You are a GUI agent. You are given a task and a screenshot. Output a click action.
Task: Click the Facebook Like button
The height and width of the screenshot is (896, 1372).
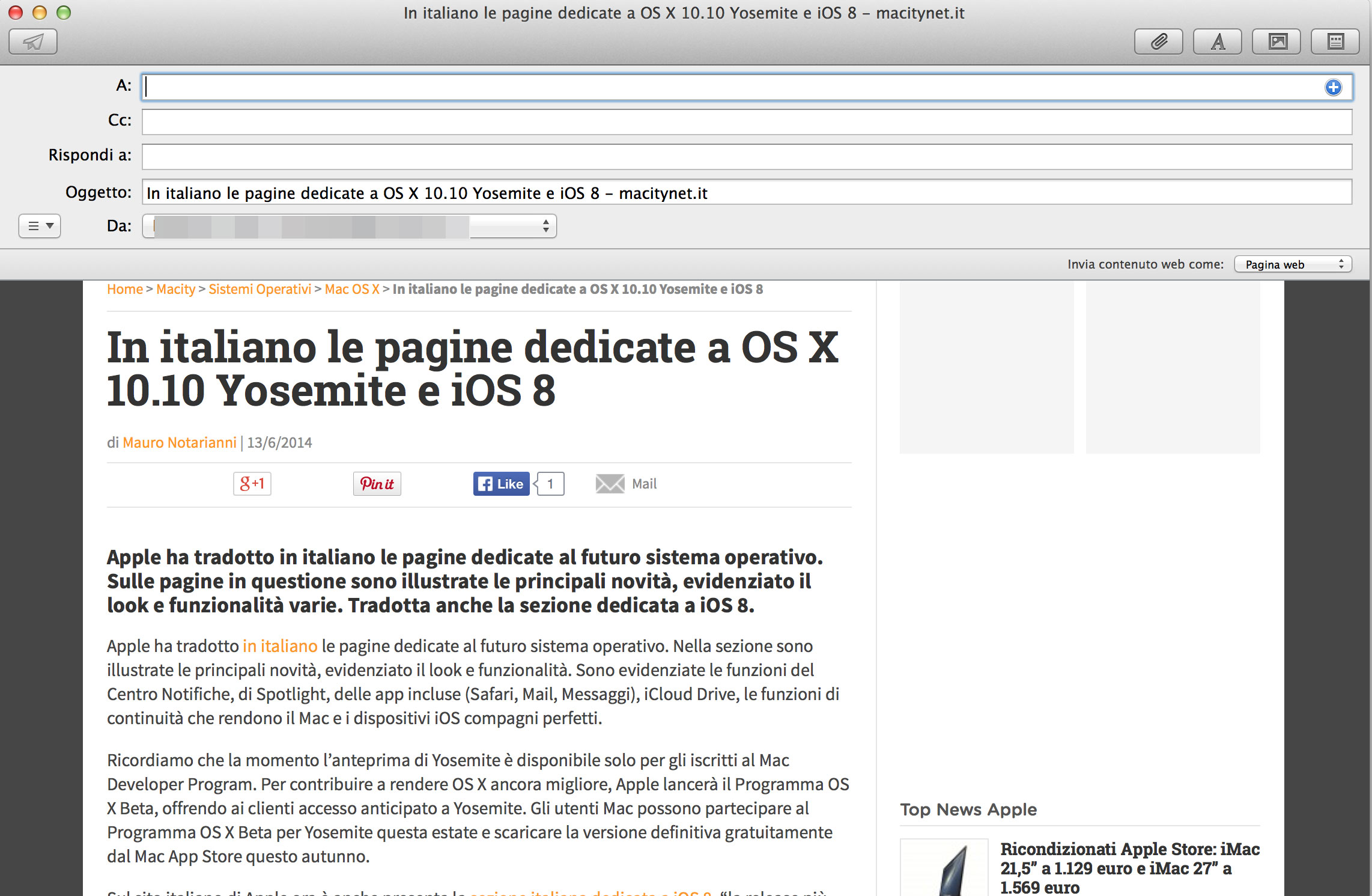[x=502, y=484]
